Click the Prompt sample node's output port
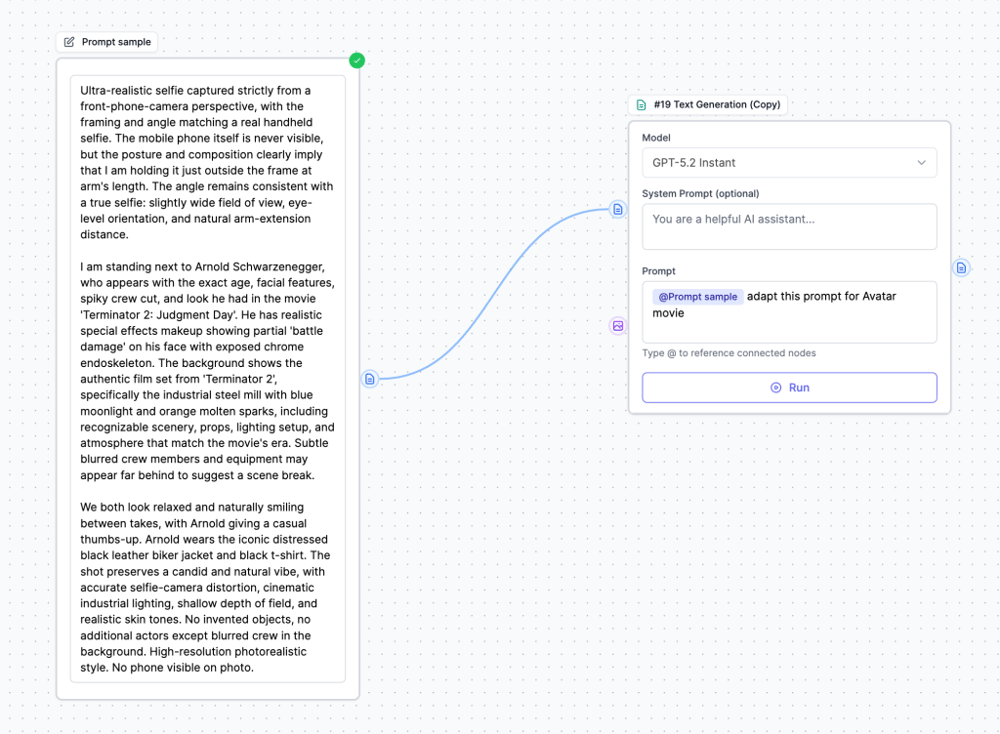The height and width of the screenshot is (734, 1000). click(370, 379)
